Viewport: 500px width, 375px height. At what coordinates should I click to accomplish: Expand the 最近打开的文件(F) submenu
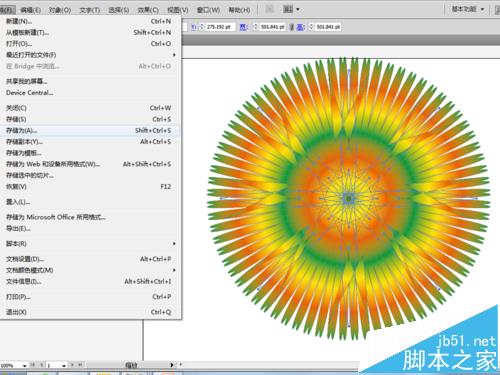[x=90, y=55]
